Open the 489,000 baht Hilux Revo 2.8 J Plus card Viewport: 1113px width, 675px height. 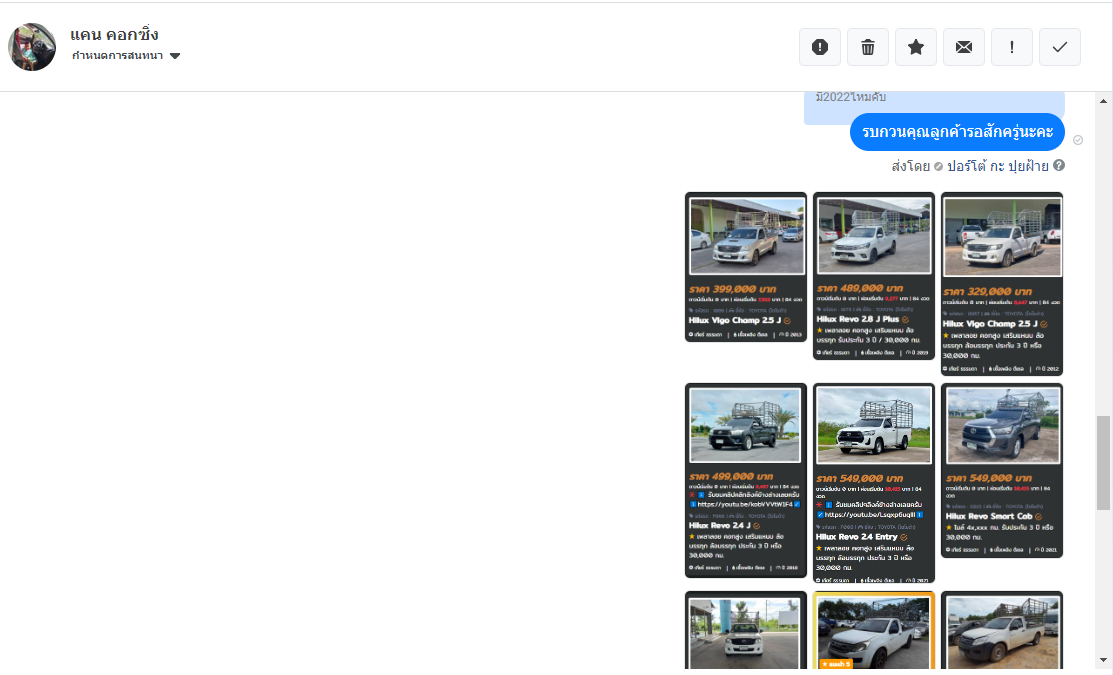(873, 275)
